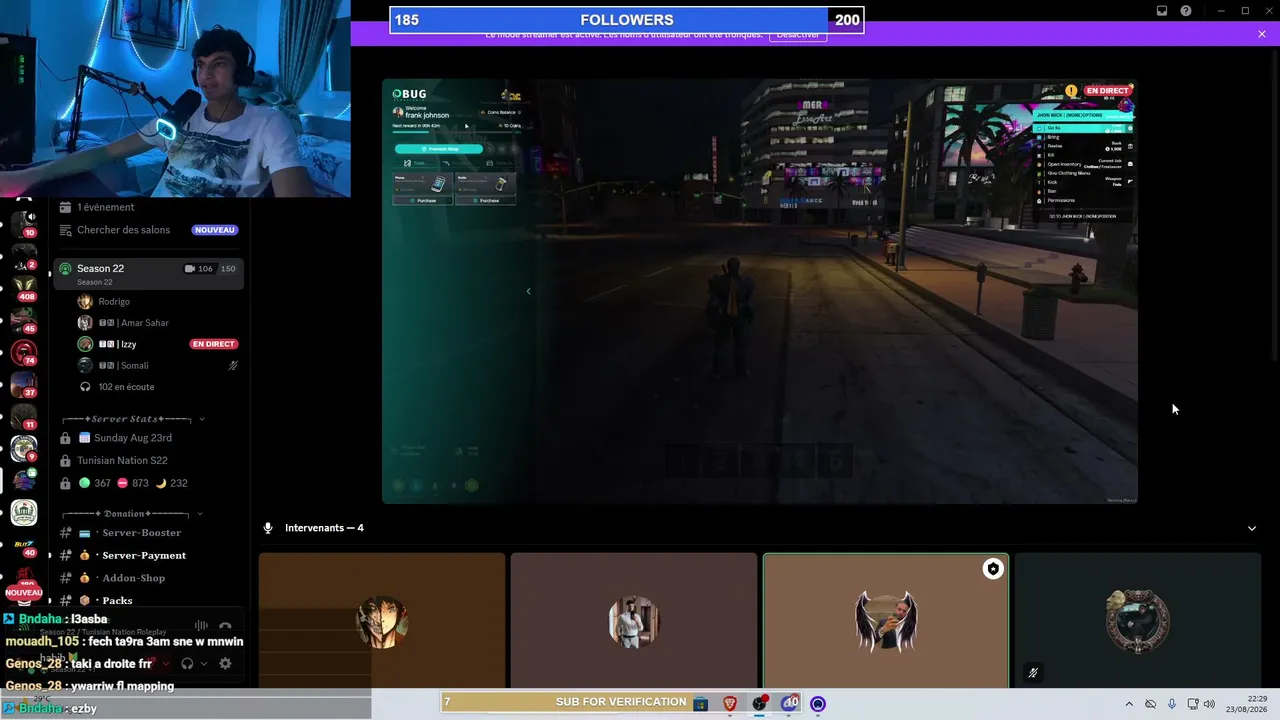1280x720 pixels.
Task: Click the yellow warning icon on stream
Action: click(x=1071, y=91)
